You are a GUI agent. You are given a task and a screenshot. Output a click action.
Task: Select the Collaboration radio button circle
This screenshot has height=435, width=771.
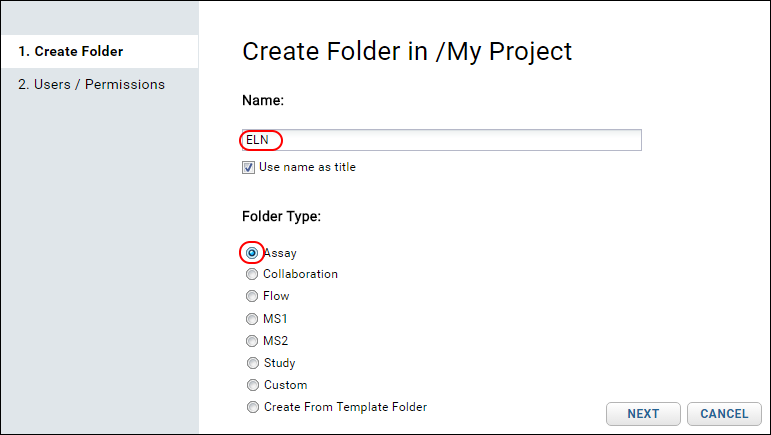[x=252, y=274]
